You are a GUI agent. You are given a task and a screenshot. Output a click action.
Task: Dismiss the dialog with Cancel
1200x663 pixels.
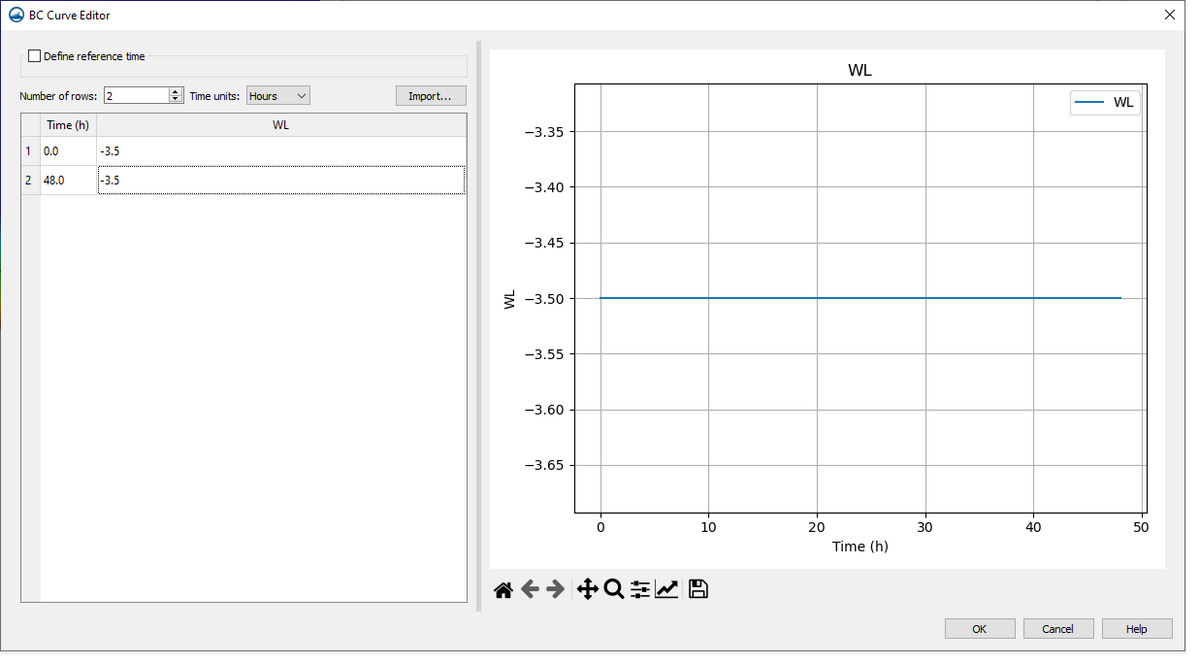(x=1058, y=628)
